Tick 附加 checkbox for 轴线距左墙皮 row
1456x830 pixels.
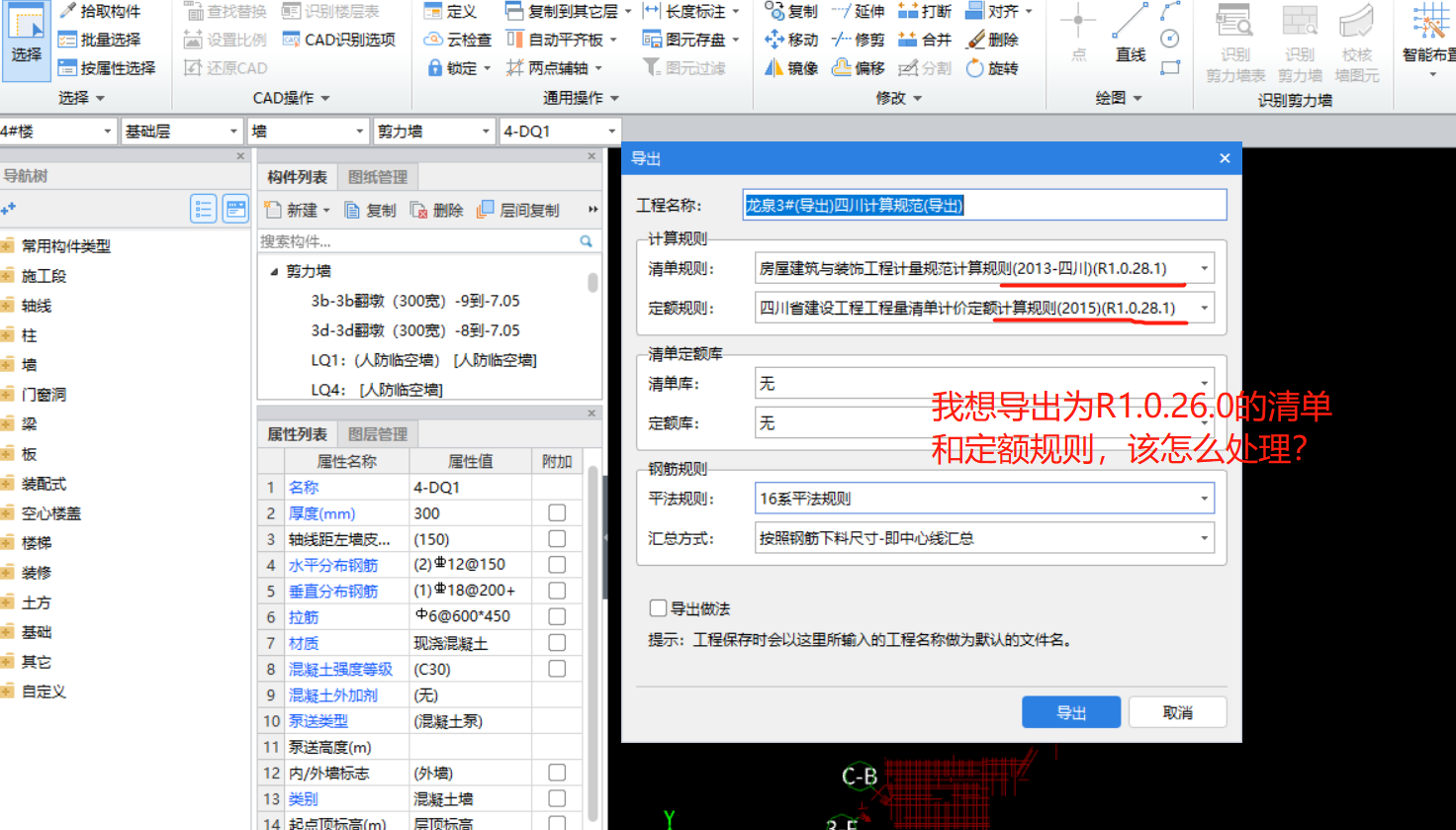(557, 538)
